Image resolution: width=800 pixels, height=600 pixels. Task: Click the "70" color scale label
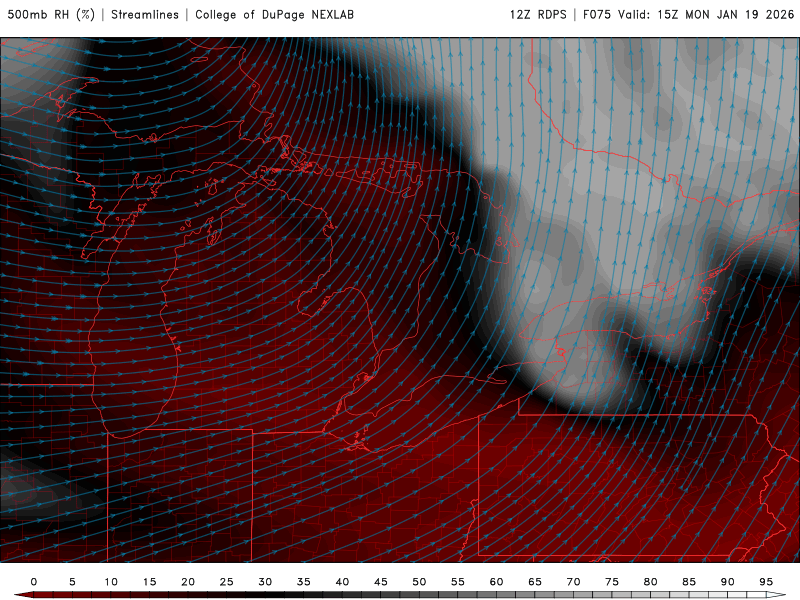pyautogui.click(x=573, y=582)
